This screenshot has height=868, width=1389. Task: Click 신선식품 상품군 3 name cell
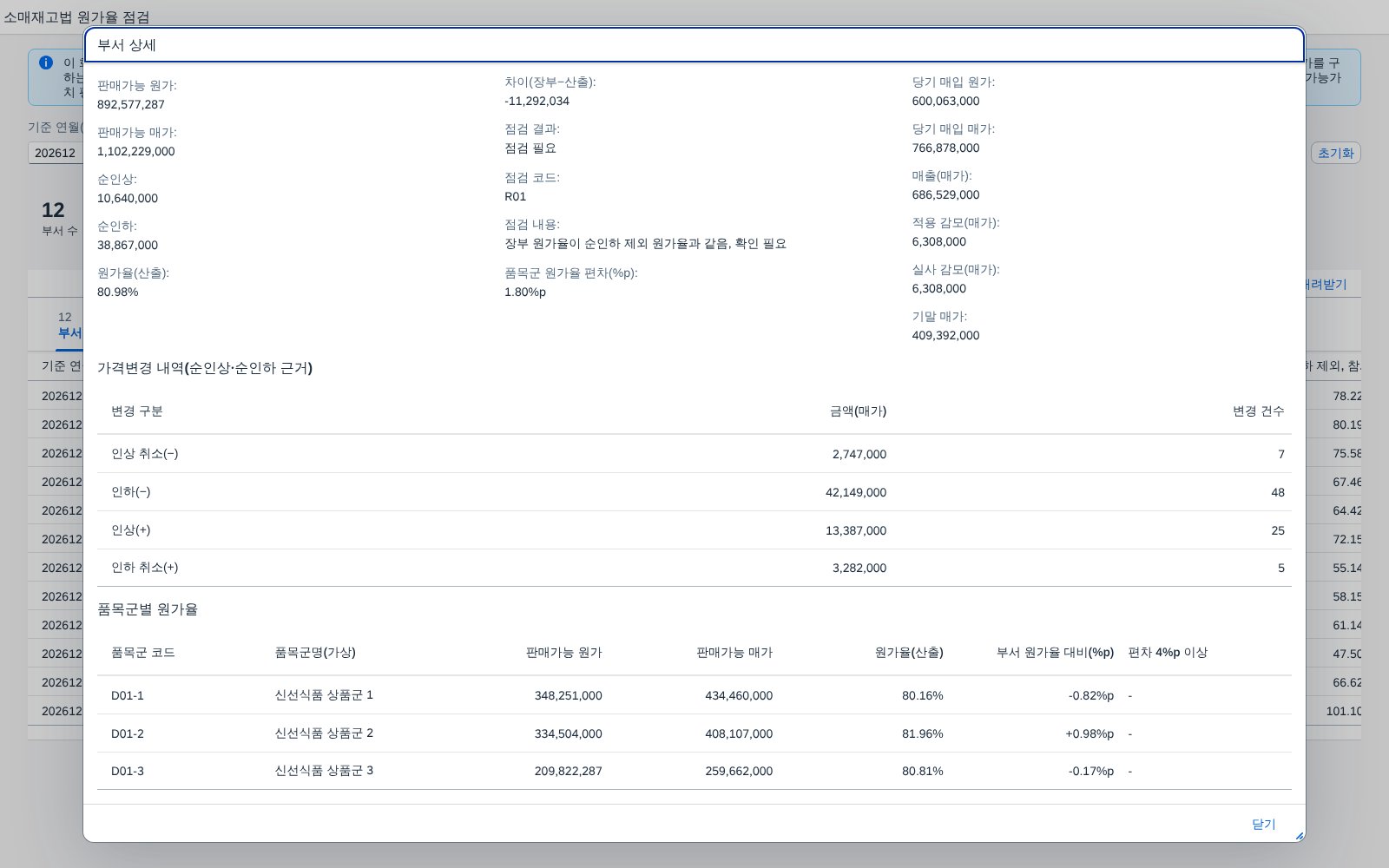324,771
